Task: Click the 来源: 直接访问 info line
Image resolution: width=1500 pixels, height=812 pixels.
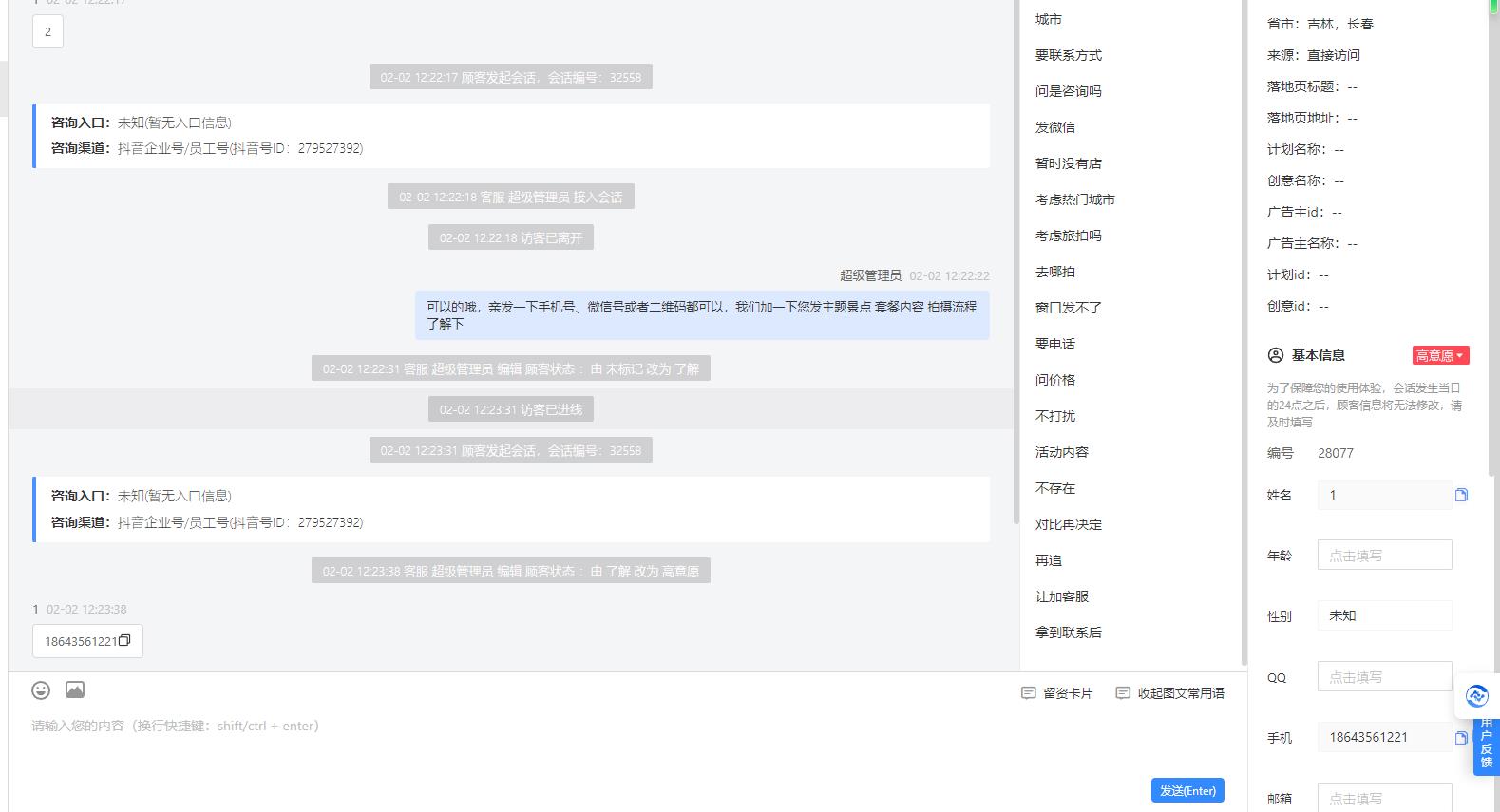Action: point(1314,55)
